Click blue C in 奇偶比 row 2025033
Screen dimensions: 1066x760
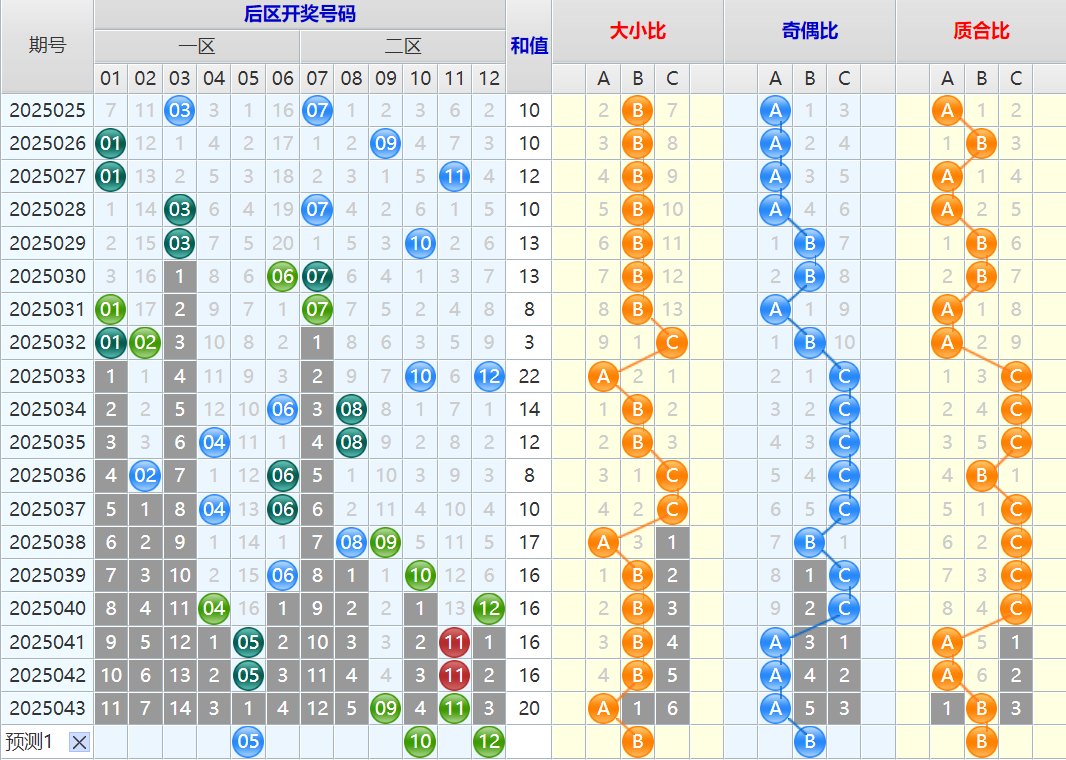tap(844, 376)
